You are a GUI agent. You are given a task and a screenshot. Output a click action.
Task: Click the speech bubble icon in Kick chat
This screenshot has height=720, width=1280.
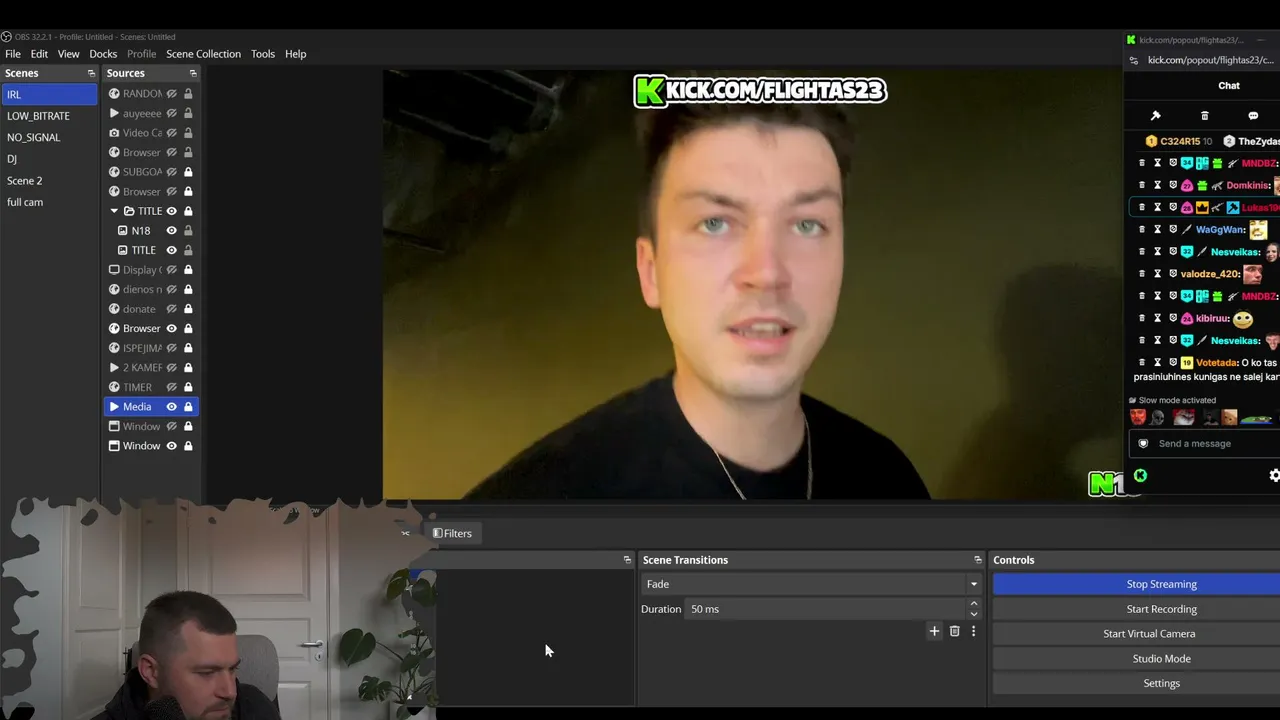click(1253, 116)
